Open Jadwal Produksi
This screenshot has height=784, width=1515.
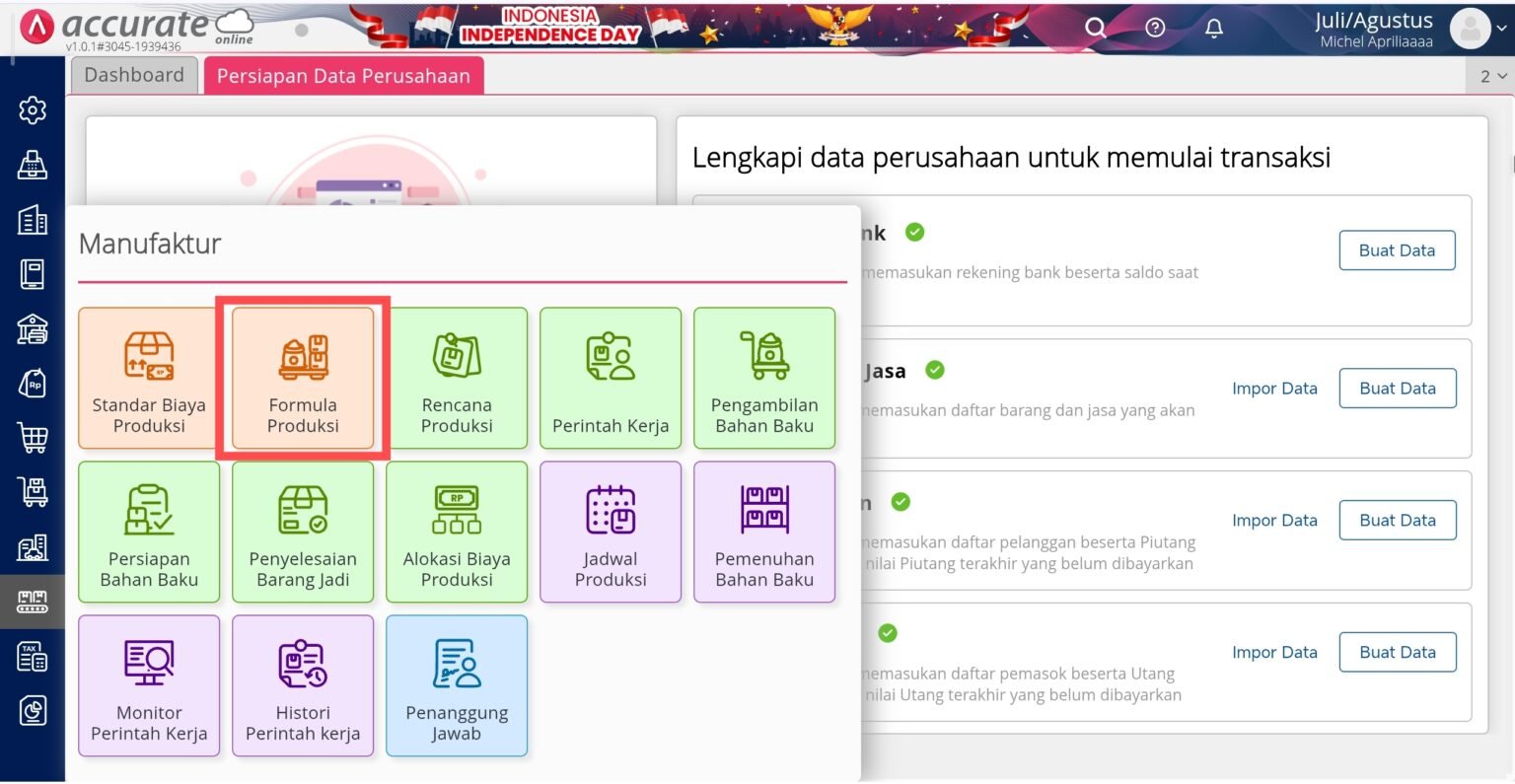click(x=610, y=532)
